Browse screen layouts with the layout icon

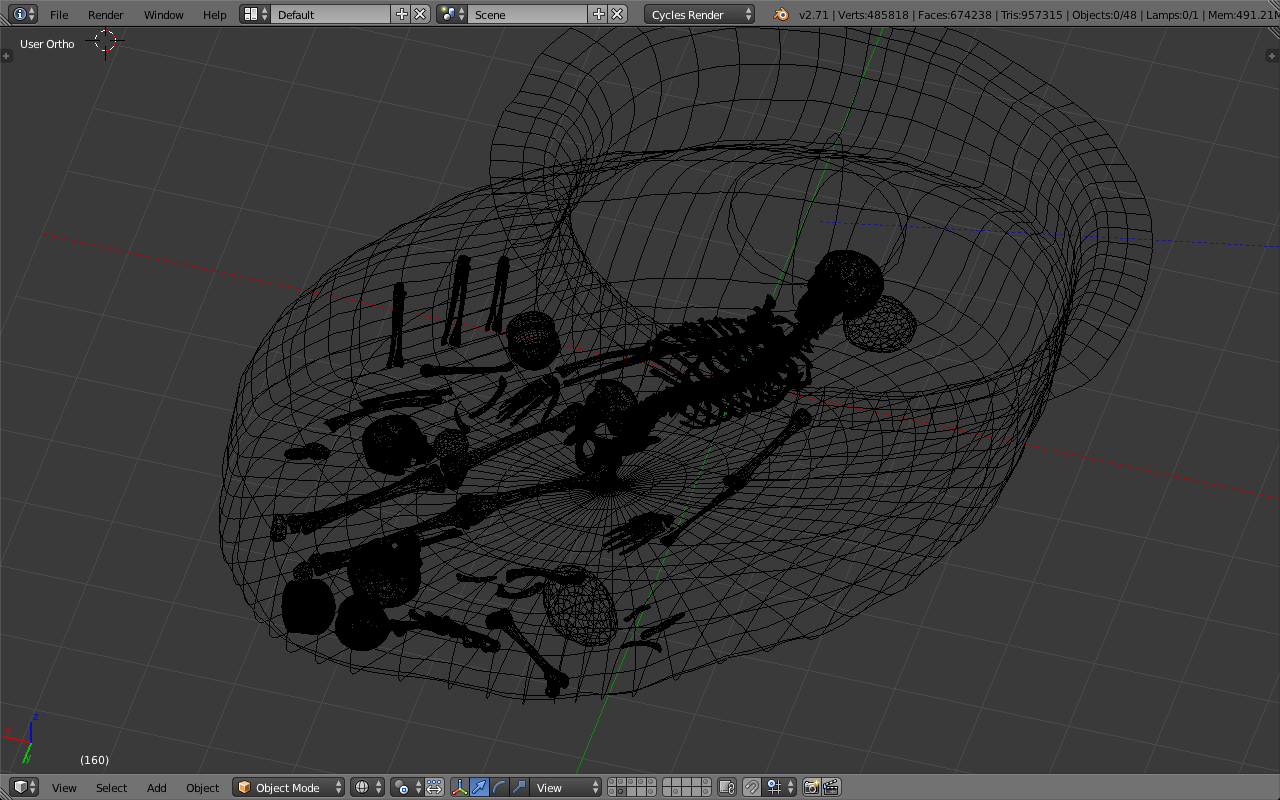tap(256, 14)
